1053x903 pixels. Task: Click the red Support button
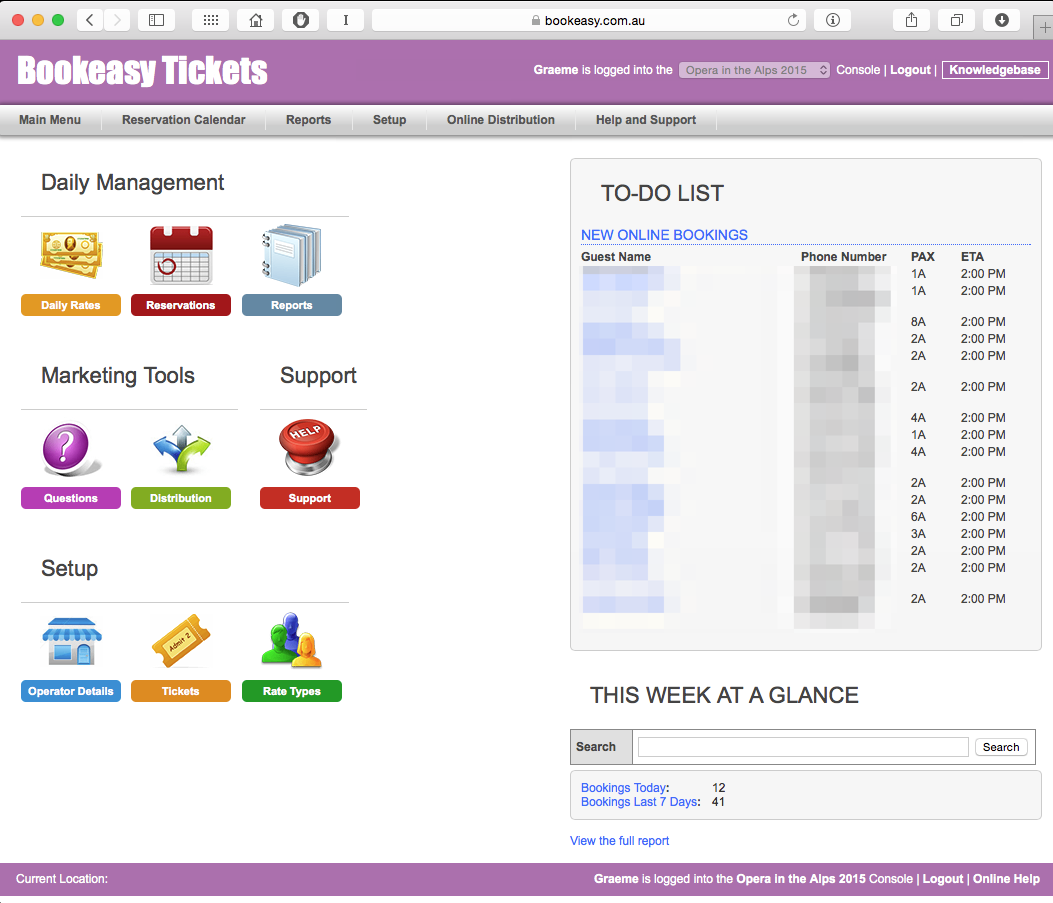click(x=310, y=498)
